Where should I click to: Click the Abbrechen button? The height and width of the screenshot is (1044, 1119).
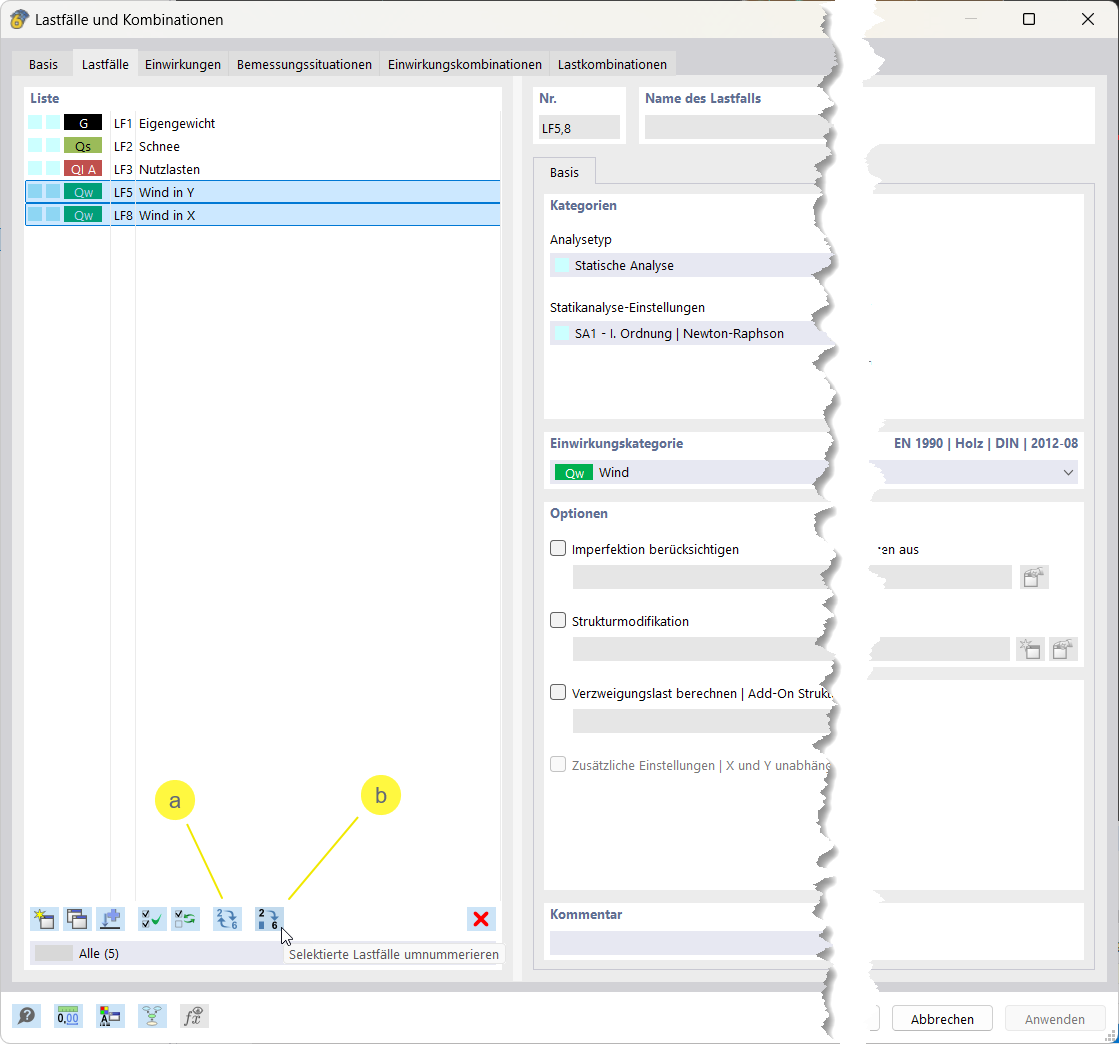point(942,1018)
